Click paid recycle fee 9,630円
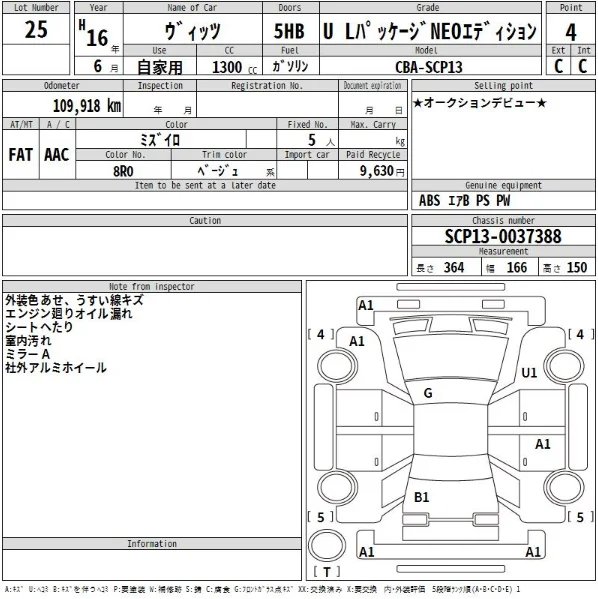This screenshot has width=598, height=599. tap(382, 171)
